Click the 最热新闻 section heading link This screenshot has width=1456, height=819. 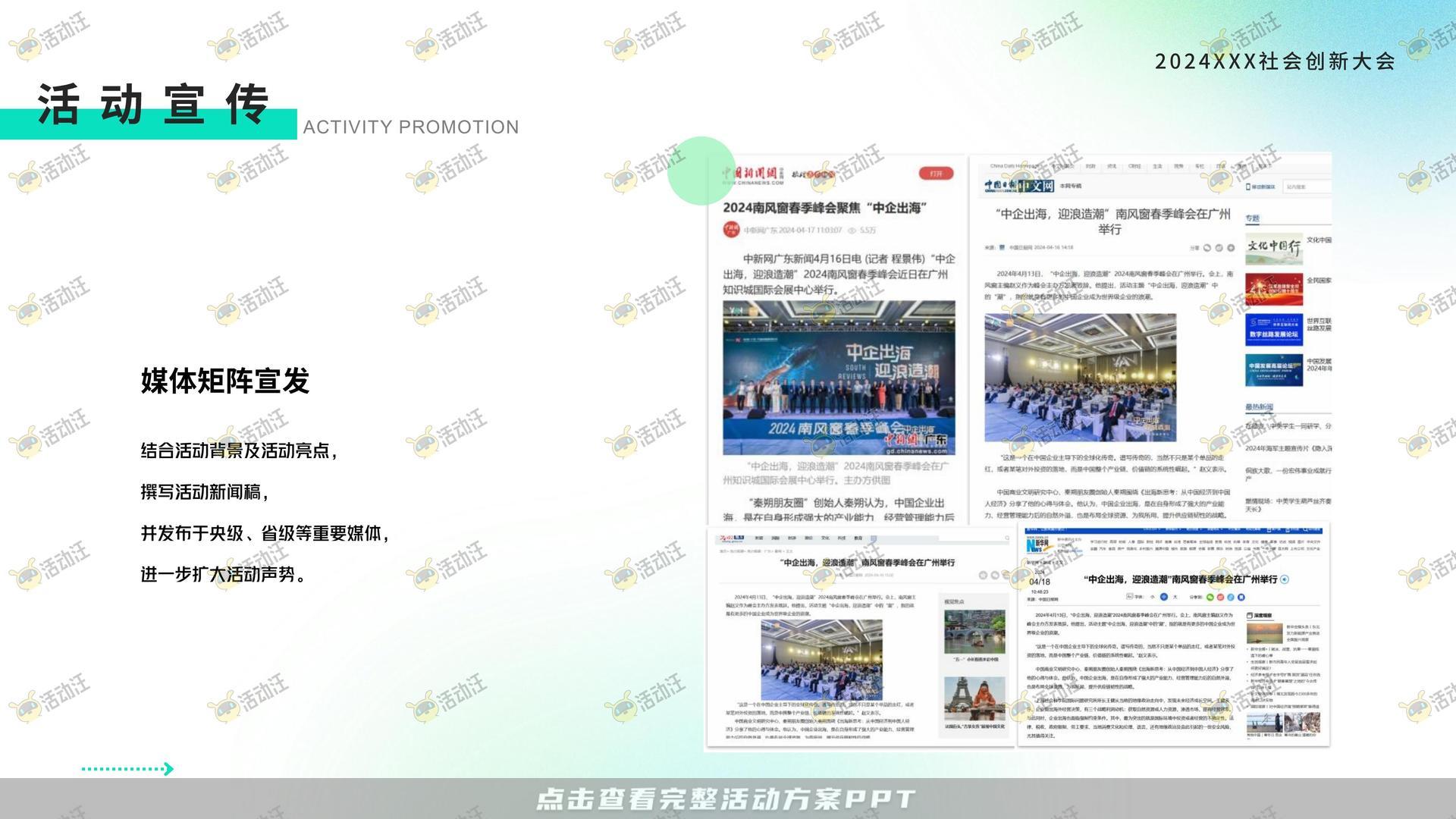(x=1258, y=407)
